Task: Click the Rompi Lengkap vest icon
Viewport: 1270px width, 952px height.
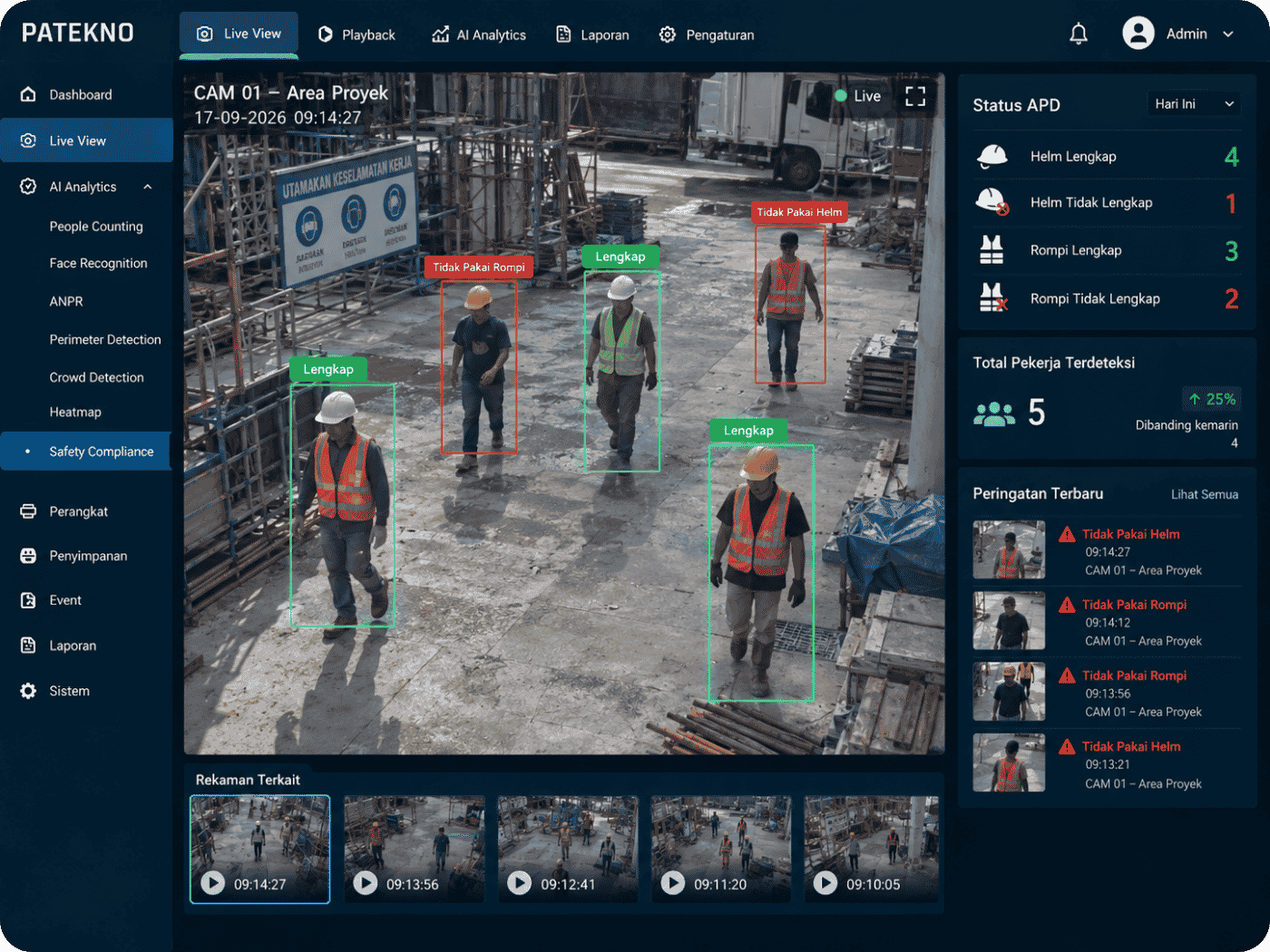Action: coord(992,250)
